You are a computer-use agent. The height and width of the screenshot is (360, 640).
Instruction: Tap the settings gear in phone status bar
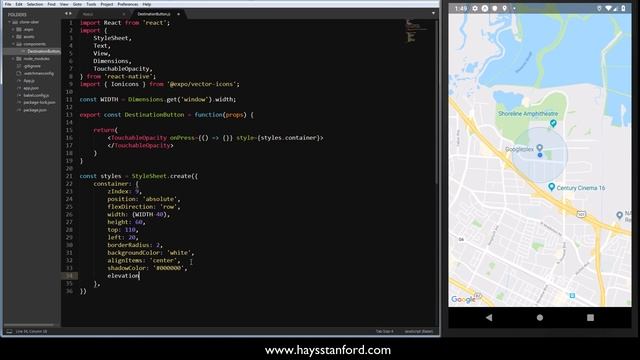(475, 8)
